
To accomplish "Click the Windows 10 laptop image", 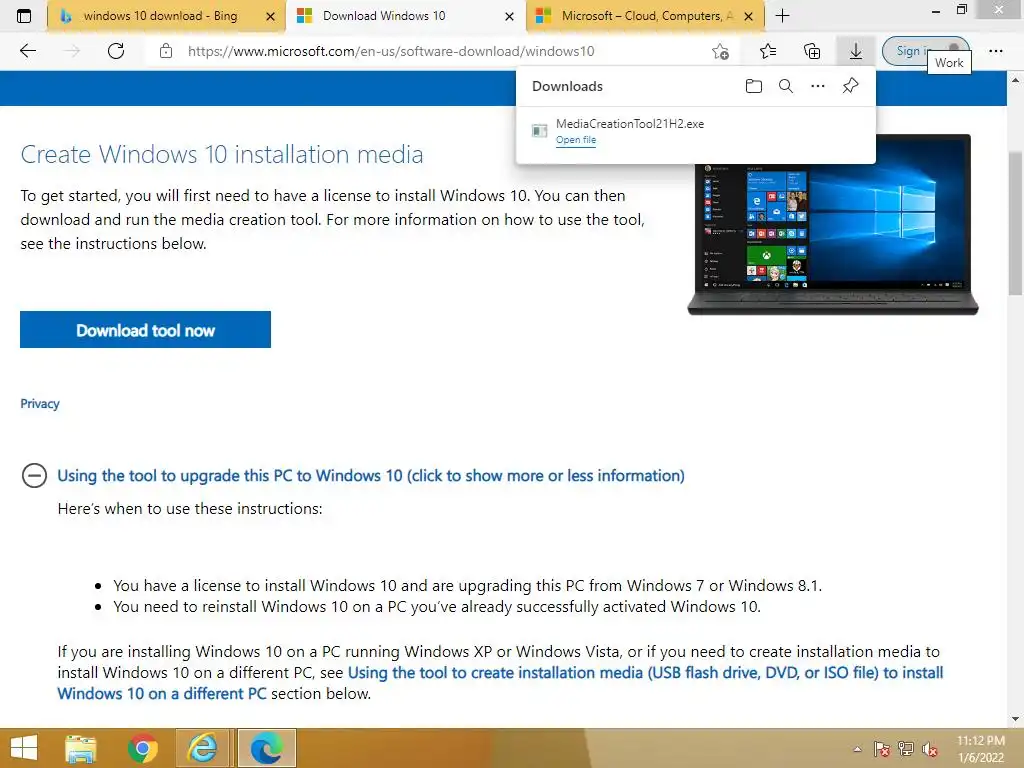I will click(x=833, y=225).
